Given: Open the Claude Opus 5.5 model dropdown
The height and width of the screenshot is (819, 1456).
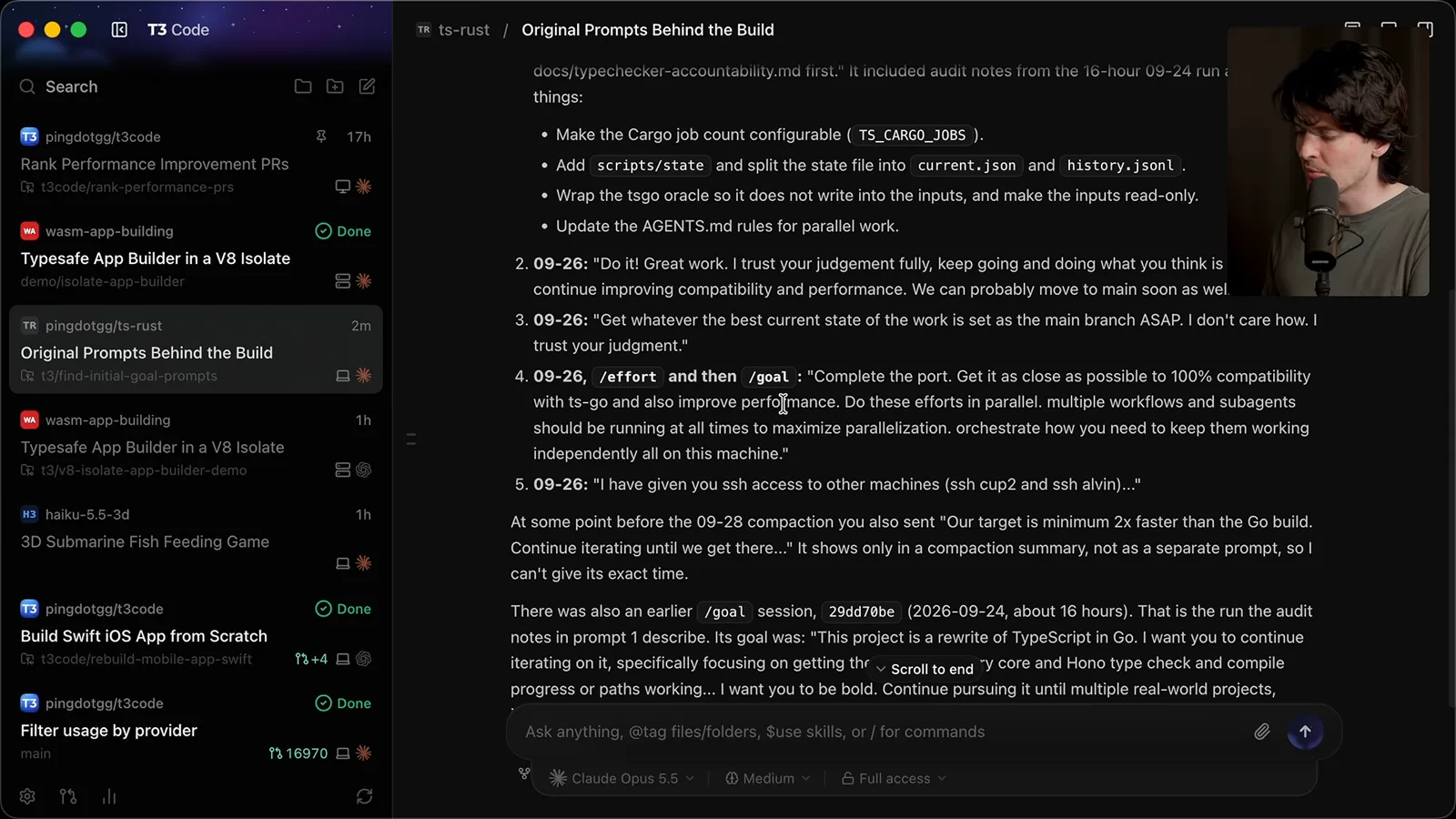Looking at the screenshot, I should [623, 778].
